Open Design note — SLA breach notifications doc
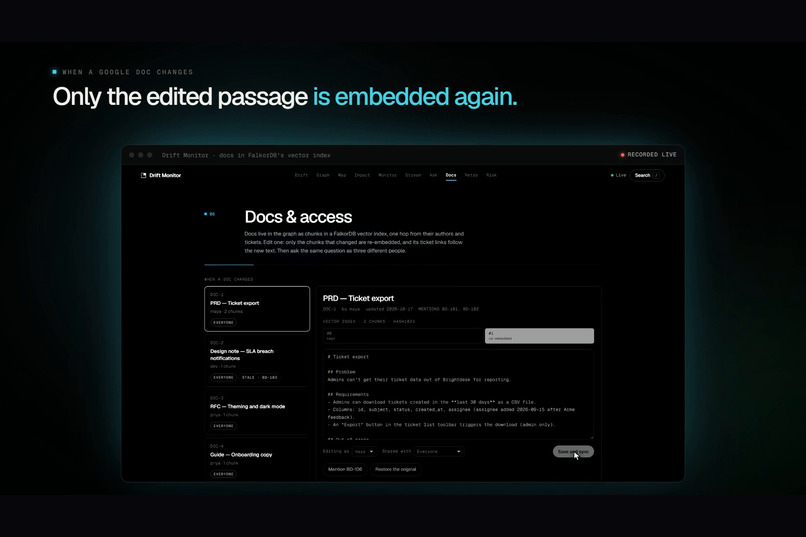The width and height of the screenshot is (806, 537). pyautogui.click(x=257, y=361)
